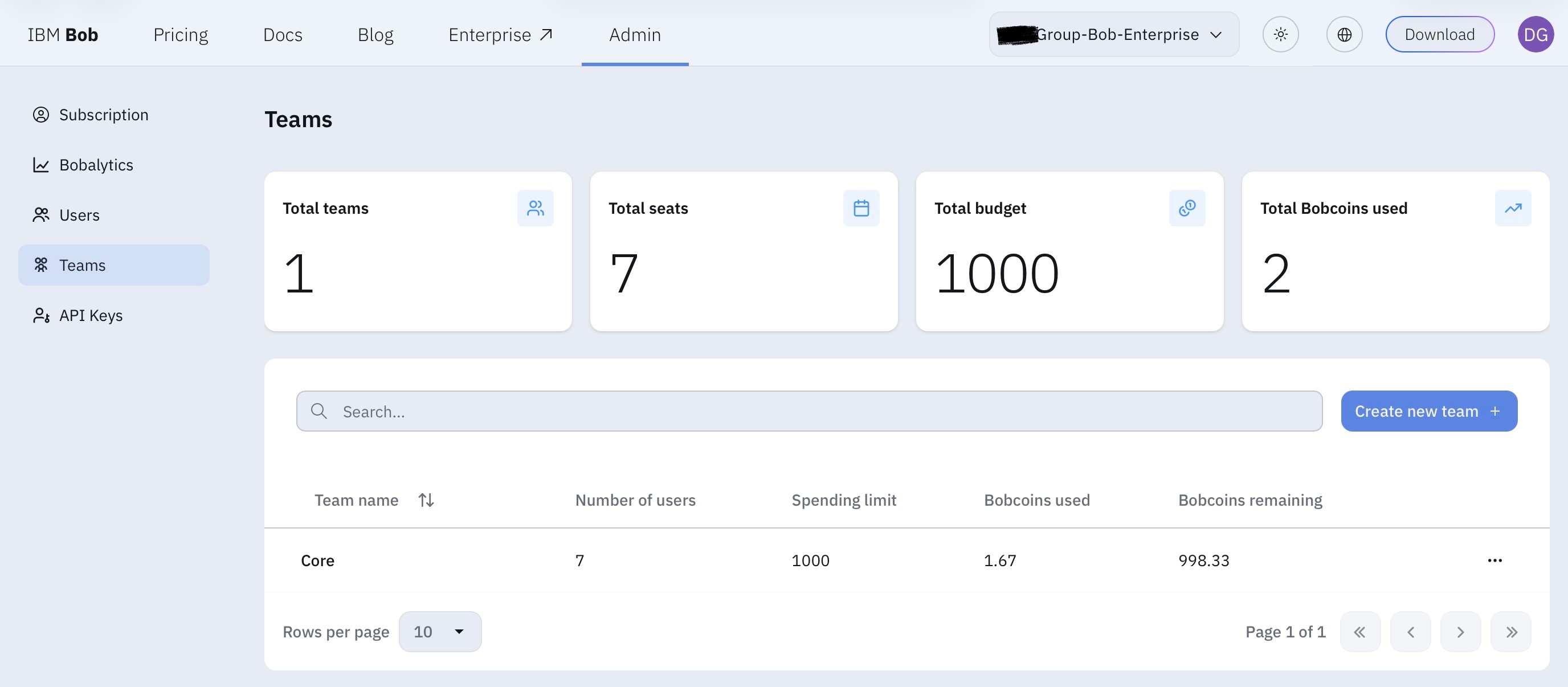Go to the previous page
This screenshot has height=687, width=1568.
[x=1410, y=632]
